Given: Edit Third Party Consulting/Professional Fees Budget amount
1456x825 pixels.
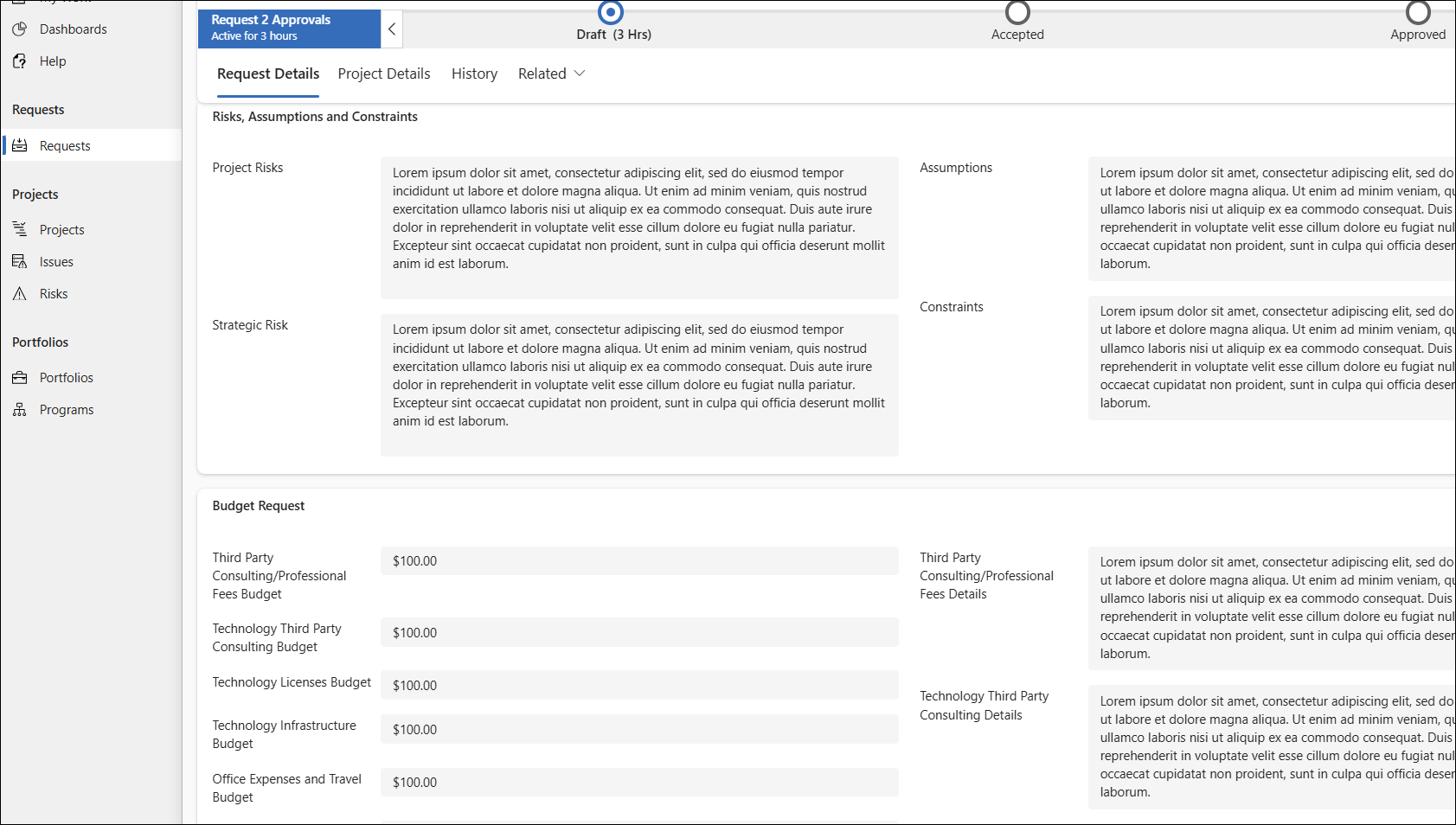Looking at the screenshot, I should tap(639, 561).
